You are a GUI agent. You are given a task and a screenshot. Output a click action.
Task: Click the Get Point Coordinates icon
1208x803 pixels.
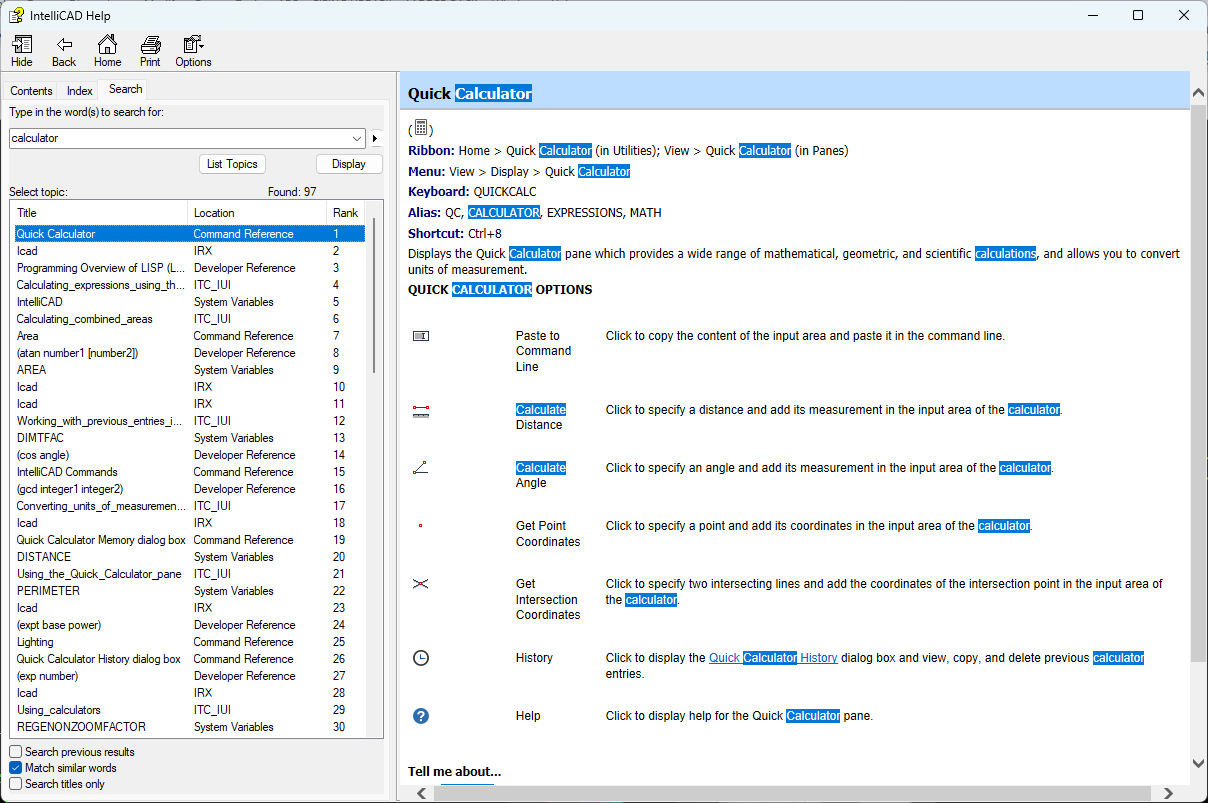tap(420, 525)
